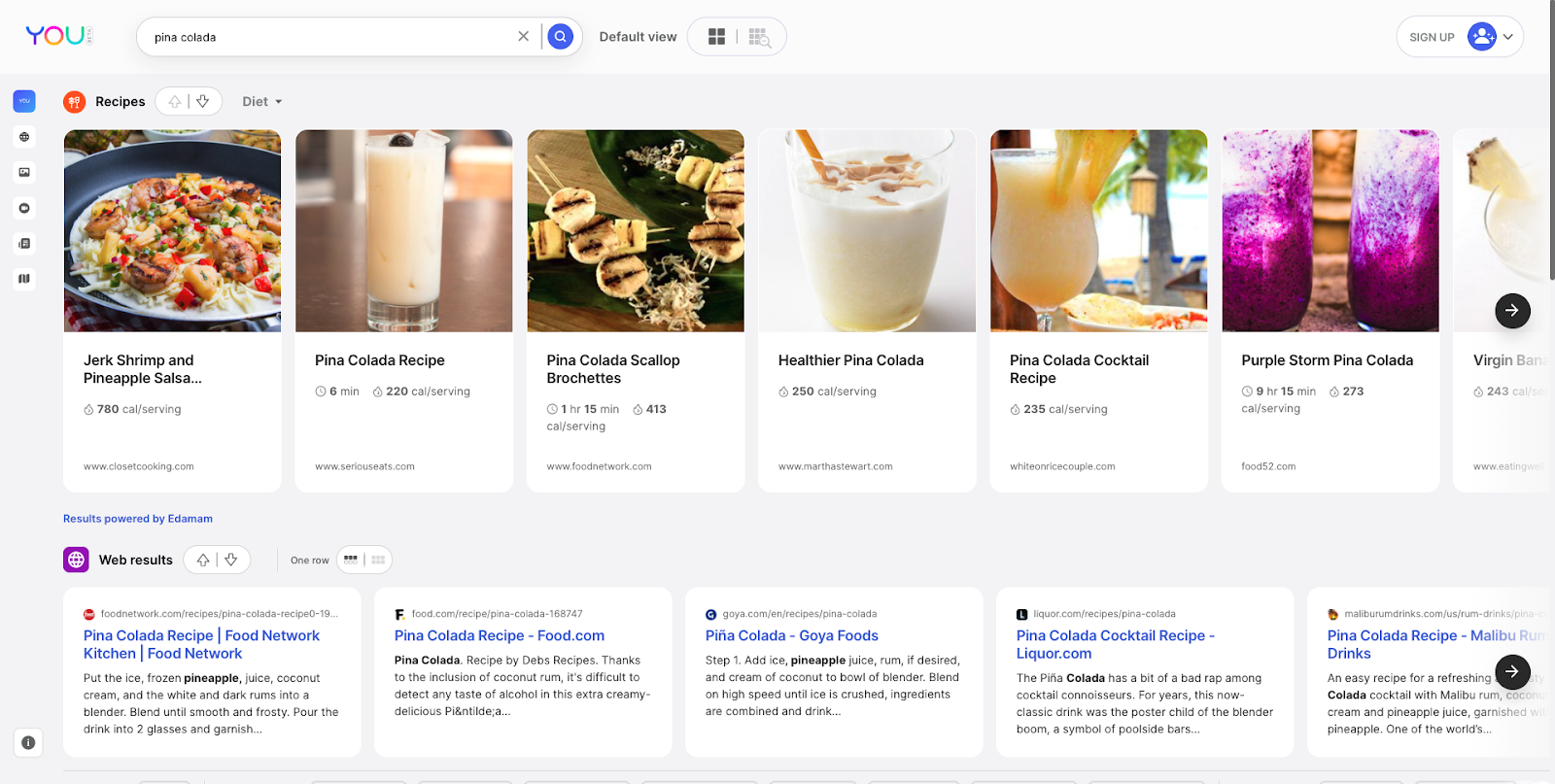
Task: Open the Jerk Shrimp and Pineapple Salsa title
Action: 143,369
